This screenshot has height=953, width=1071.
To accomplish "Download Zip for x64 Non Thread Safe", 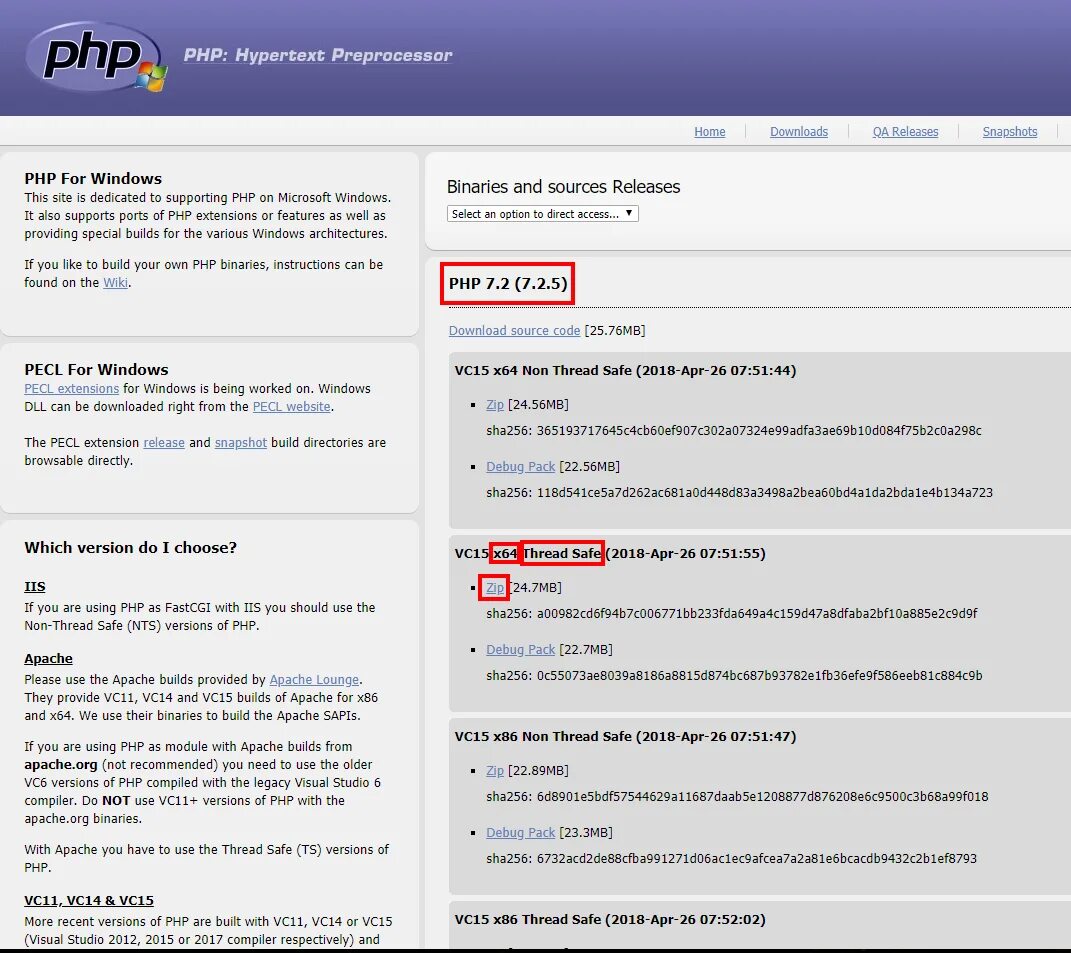I will 495,405.
